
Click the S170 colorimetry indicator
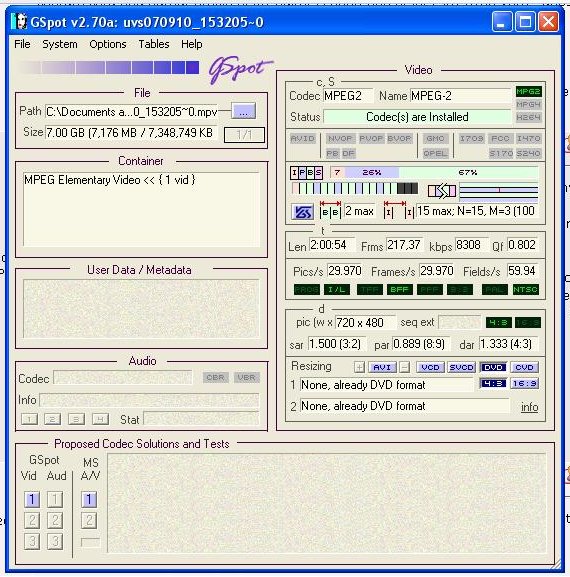(x=500, y=153)
